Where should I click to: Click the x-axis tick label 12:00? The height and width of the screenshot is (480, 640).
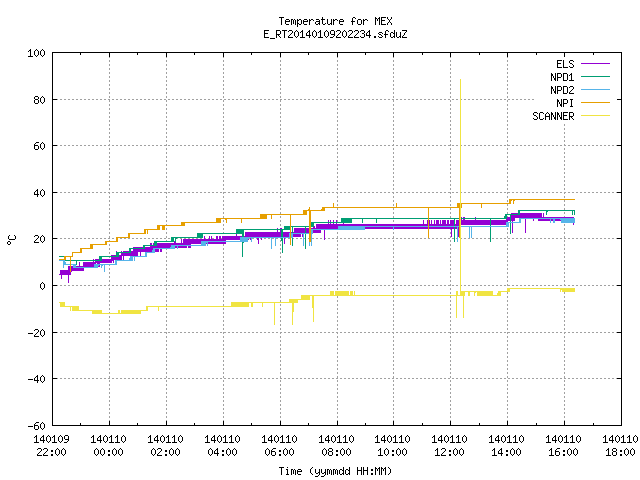click(x=449, y=452)
